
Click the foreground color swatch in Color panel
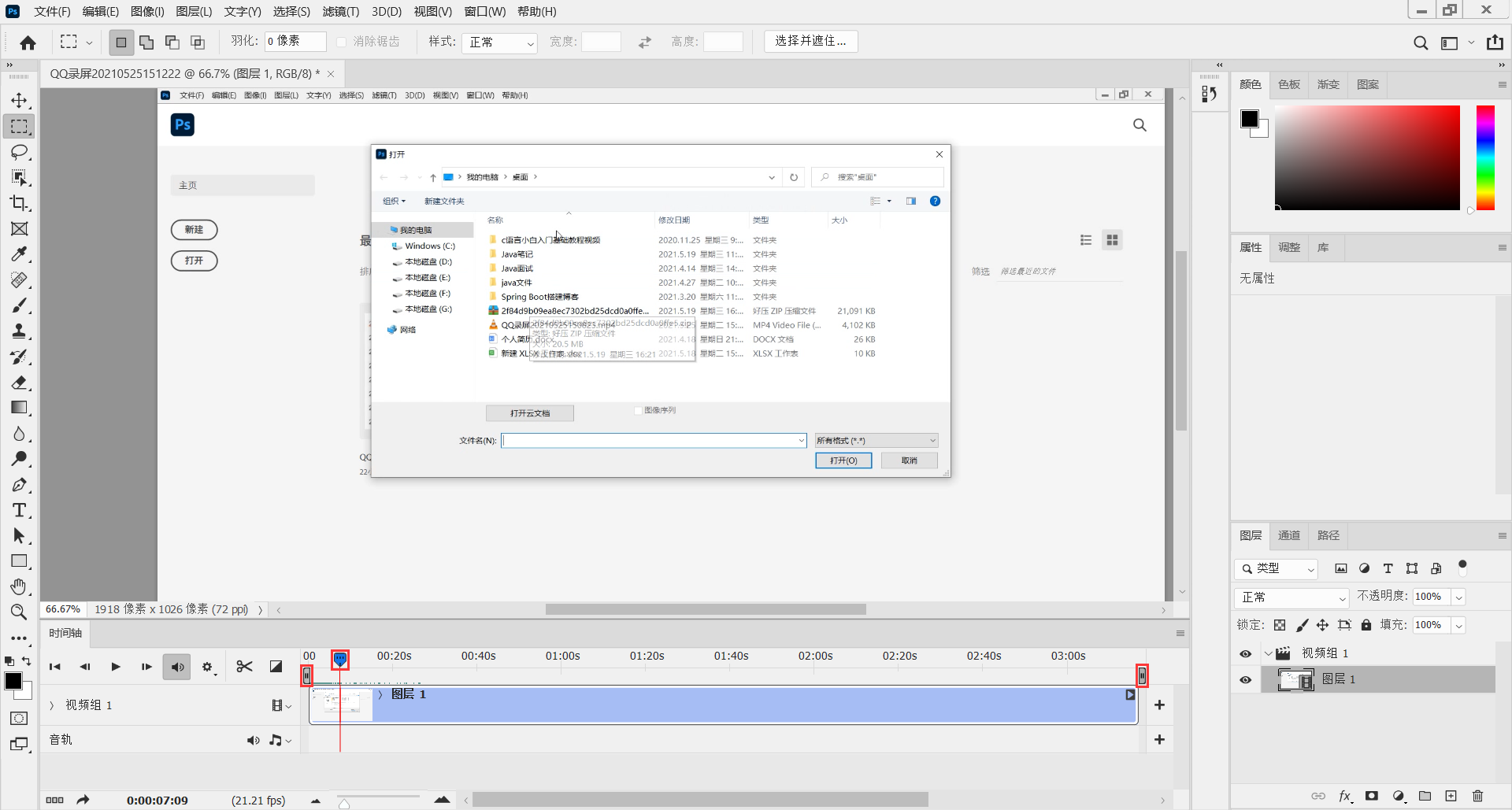tap(1249, 118)
